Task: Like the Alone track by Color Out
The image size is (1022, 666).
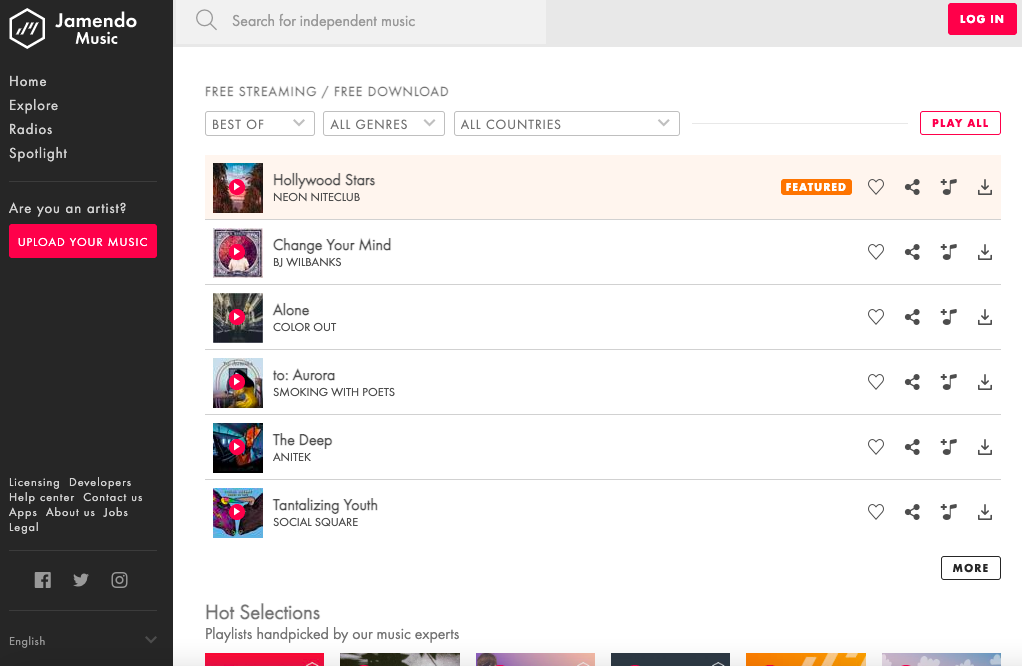Action: [875, 317]
